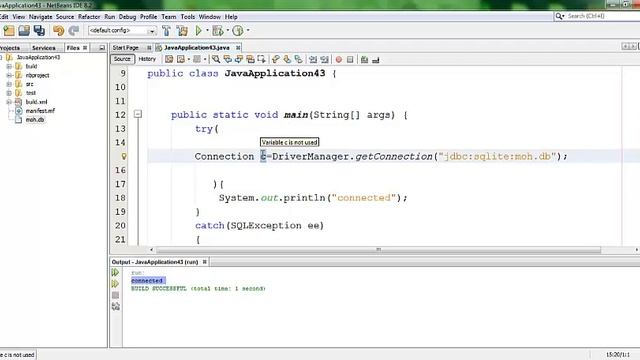This screenshot has width=640, height=360.
Task: Click the lightbulb hint on line 15
Action: (124, 156)
